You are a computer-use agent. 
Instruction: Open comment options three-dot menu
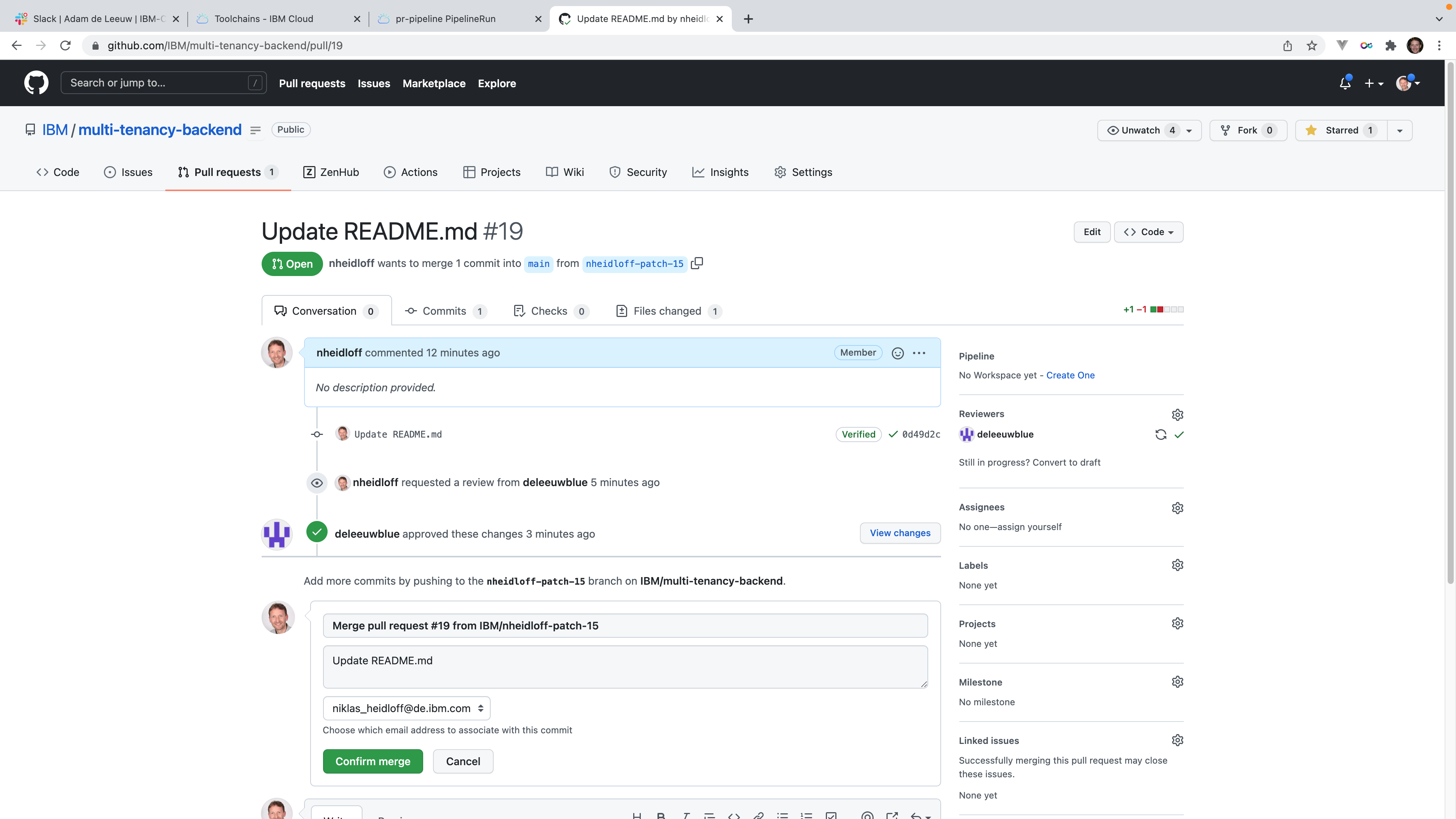point(919,353)
